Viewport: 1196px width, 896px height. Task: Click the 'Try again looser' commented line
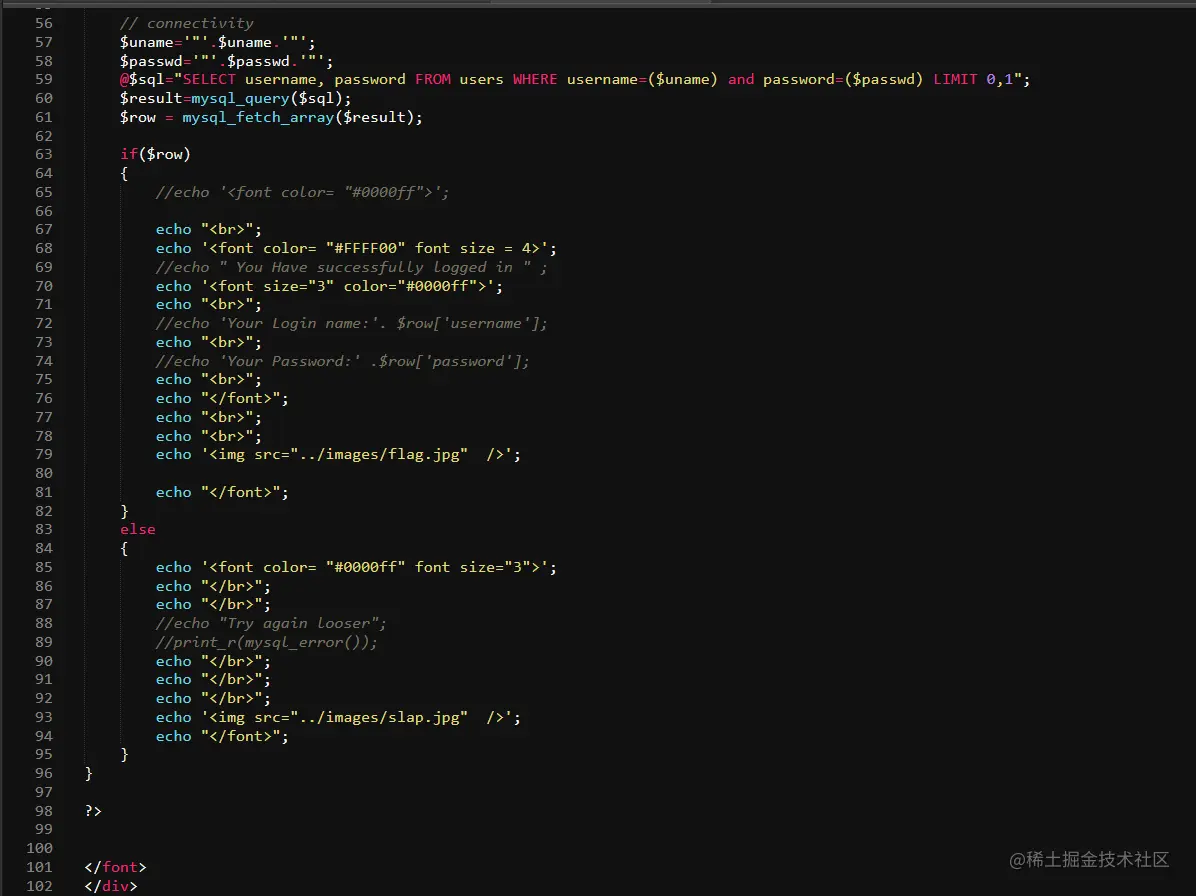(271, 624)
